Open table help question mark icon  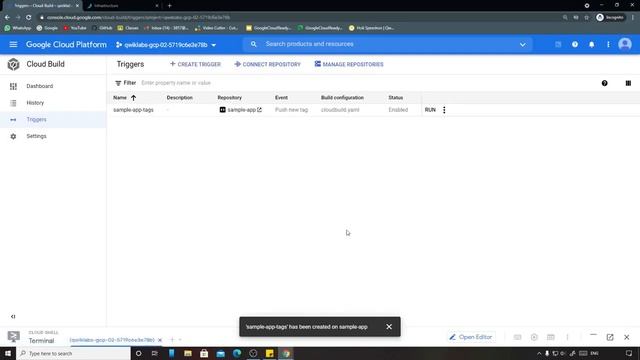[604, 83]
